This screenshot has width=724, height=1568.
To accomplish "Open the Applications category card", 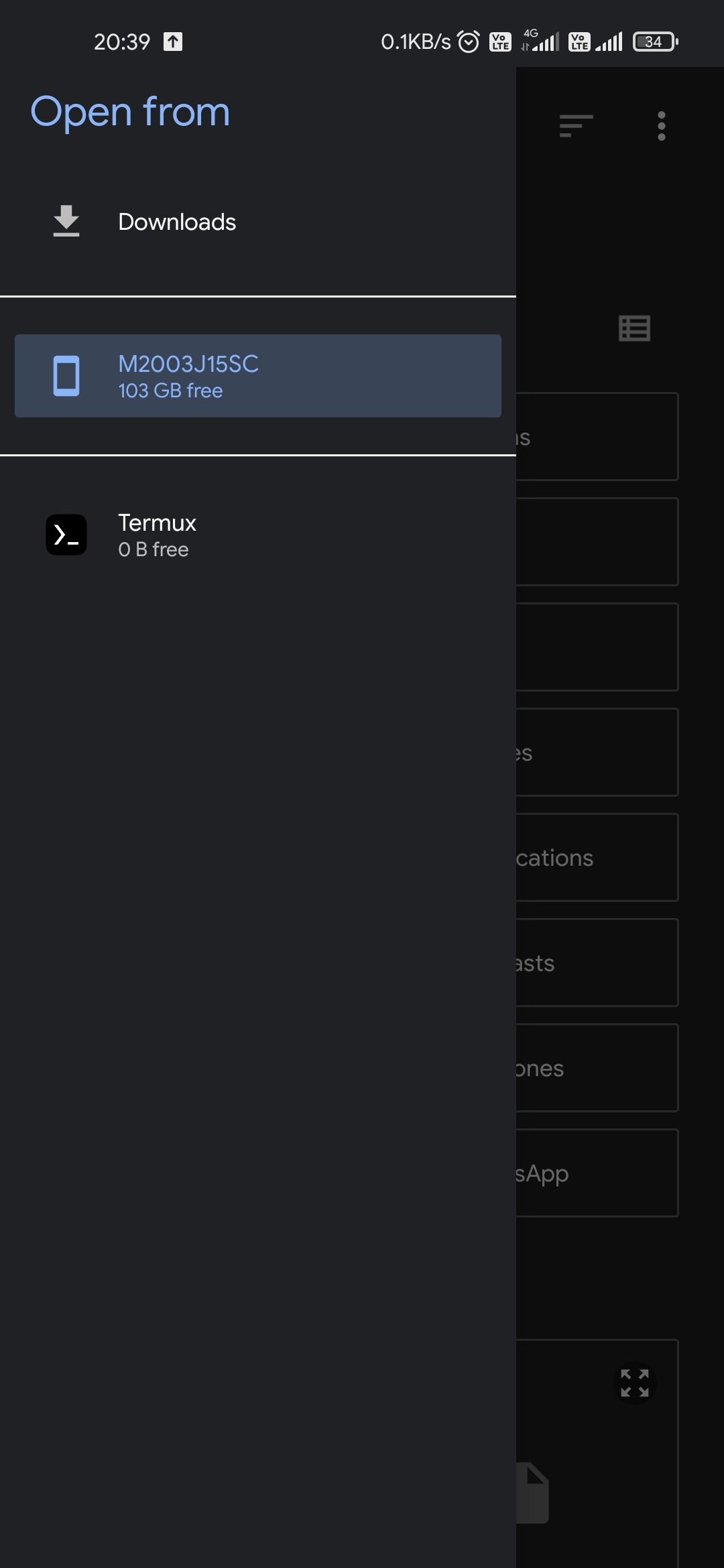I will point(595,858).
